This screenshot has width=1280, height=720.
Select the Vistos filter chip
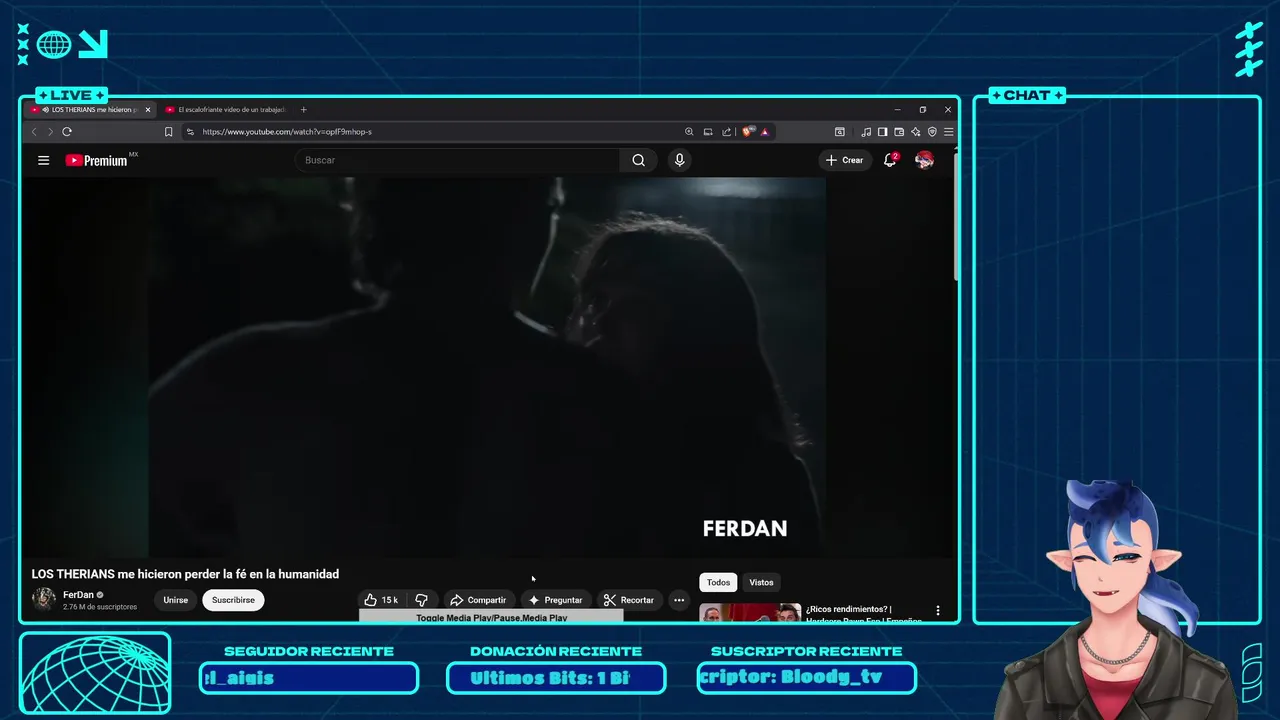(761, 582)
